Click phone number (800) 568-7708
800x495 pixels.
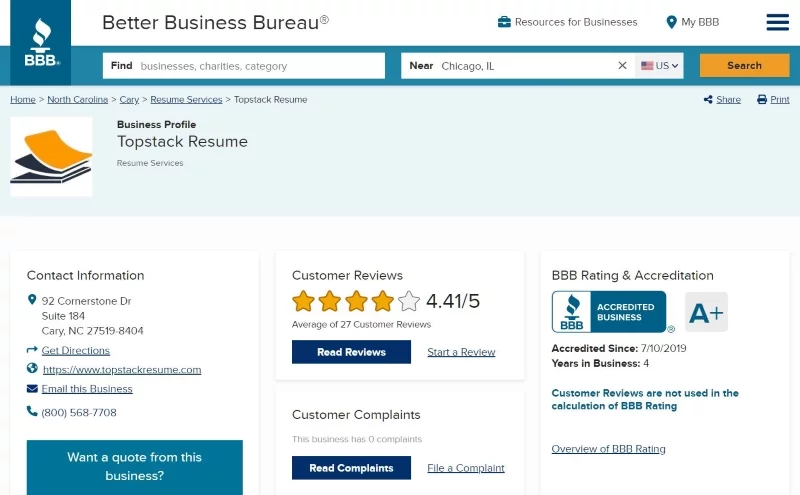pyautogui.click(x=79, y=412)
